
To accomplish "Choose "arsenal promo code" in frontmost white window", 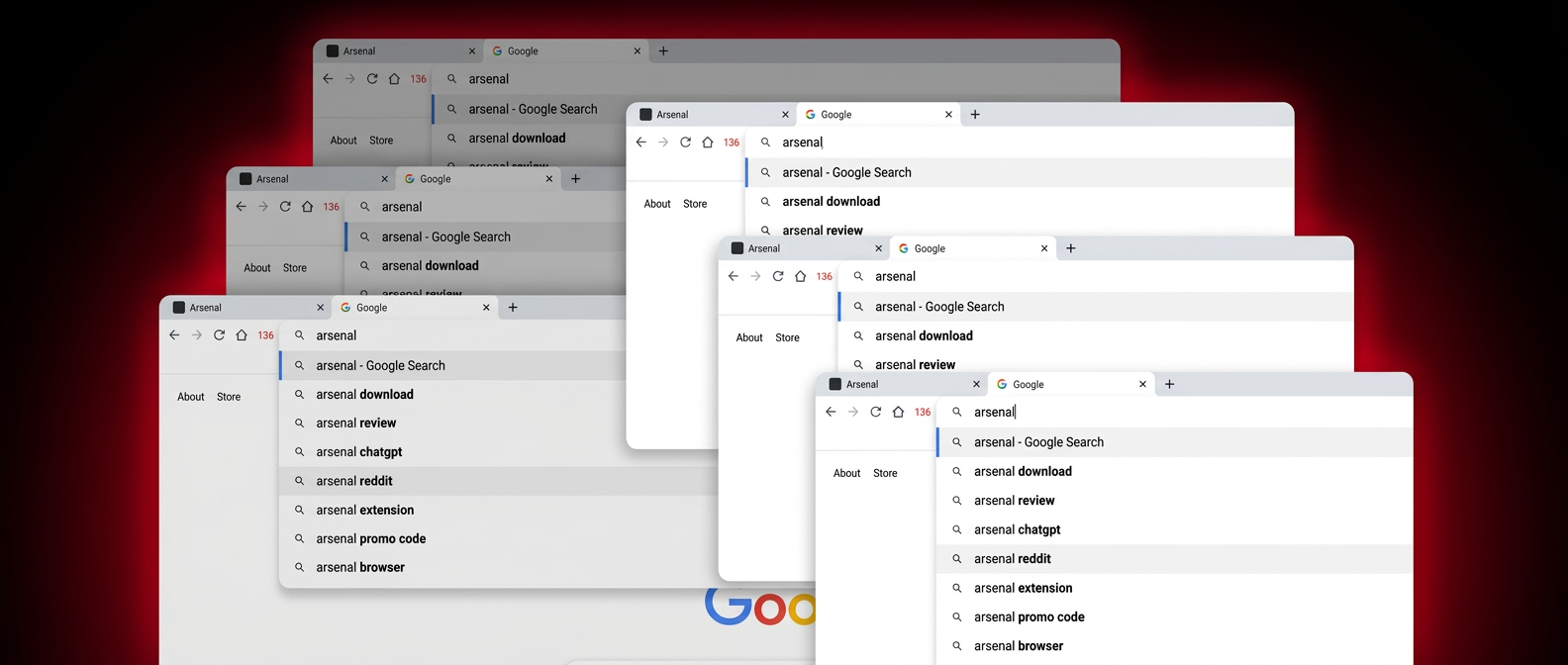I will [x=1174, y=617].
